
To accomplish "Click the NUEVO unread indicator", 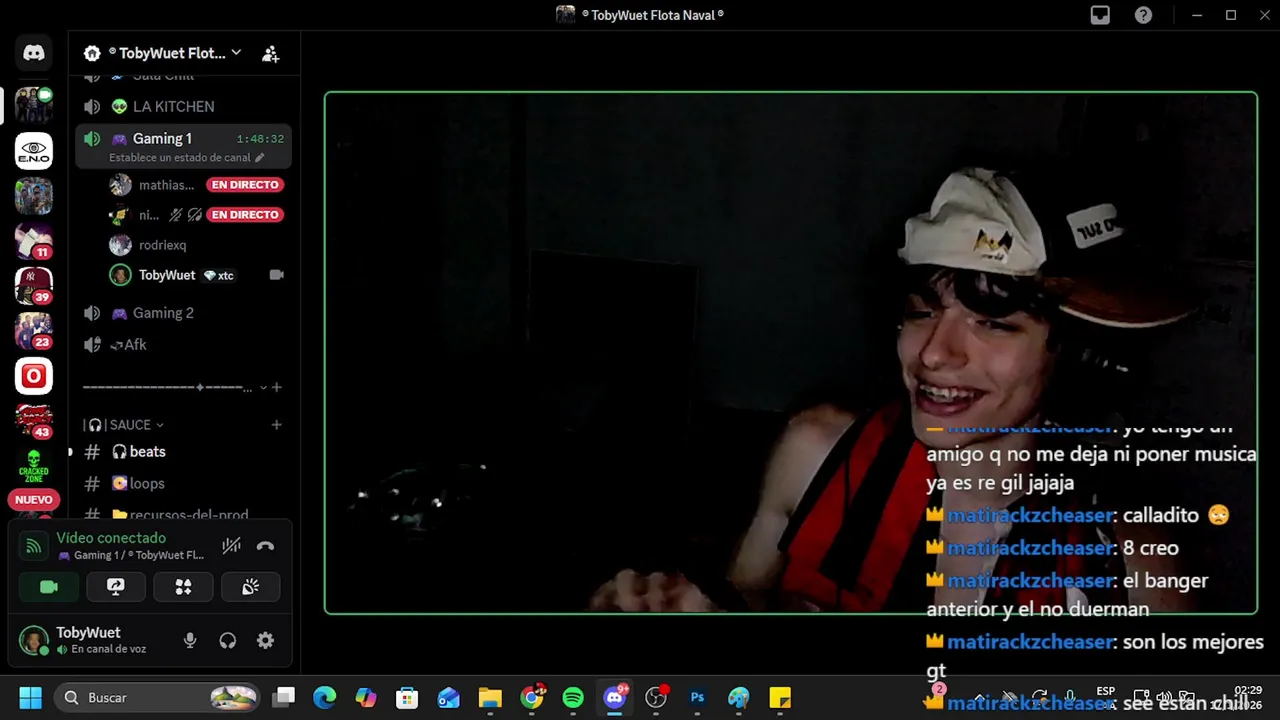I will tap(34, 499).
